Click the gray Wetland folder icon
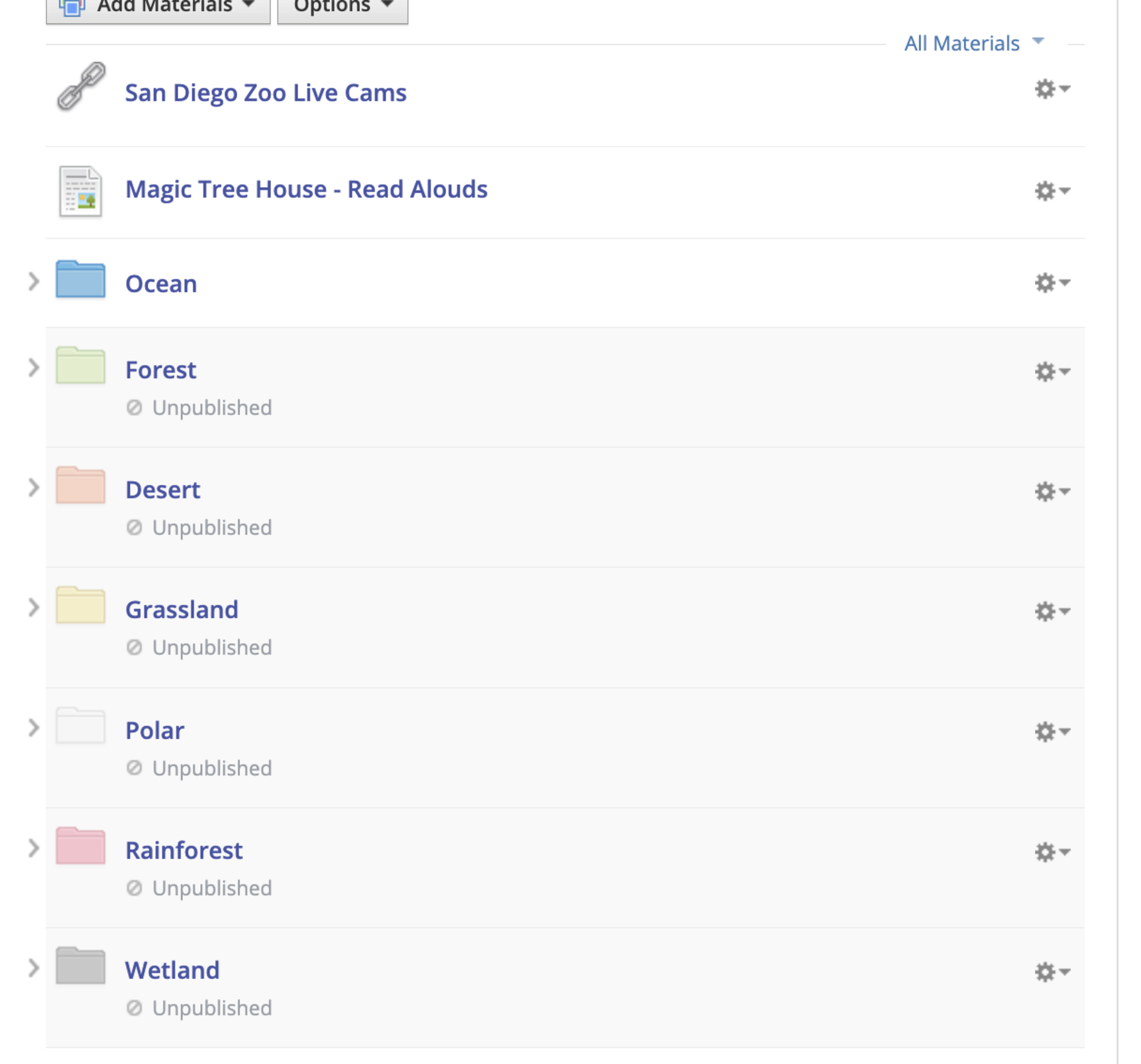This screenshot has height=1064, width=1141. [x=80, y=966]
